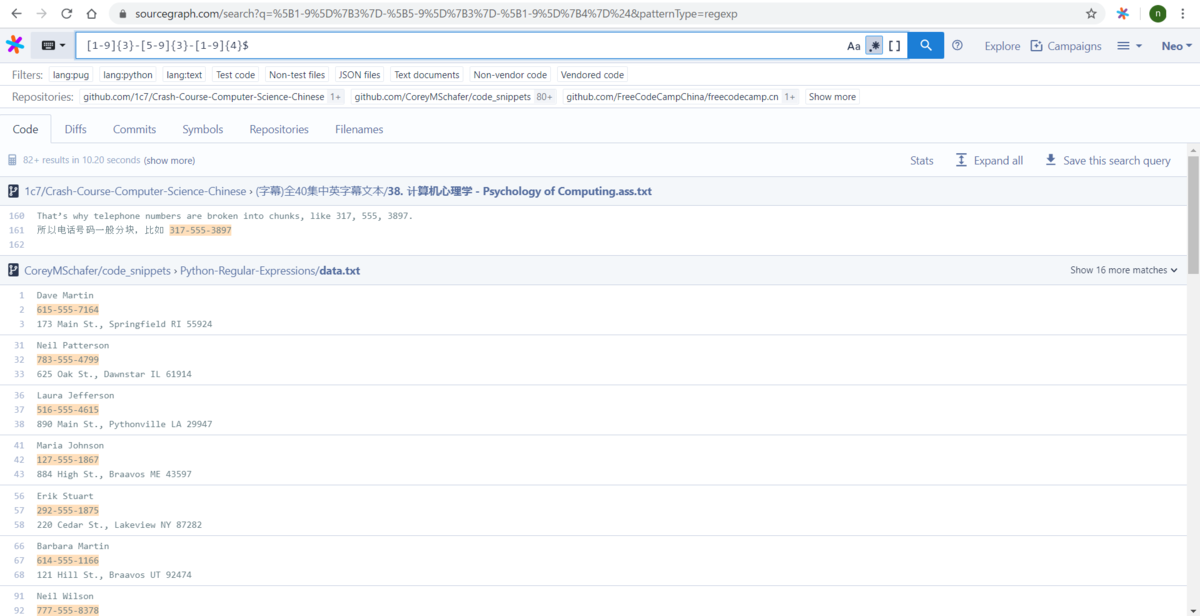The image size is (1200, 616).
Task: Apply the lang:pug filter
Action: [71, 75]
